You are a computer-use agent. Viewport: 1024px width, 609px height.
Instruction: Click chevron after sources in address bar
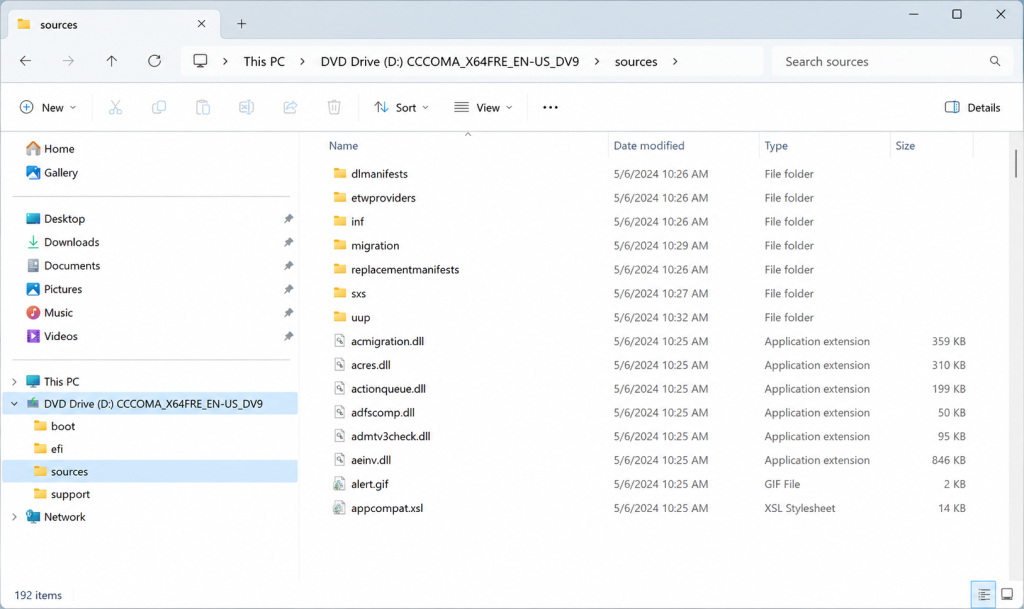675,61
